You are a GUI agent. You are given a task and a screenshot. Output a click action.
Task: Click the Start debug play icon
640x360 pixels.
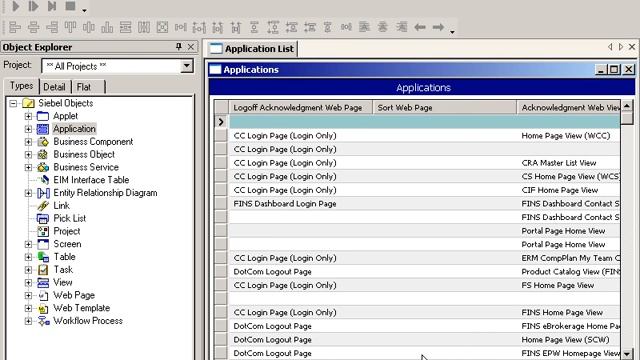pyautogui.click(x=16, y=6)
